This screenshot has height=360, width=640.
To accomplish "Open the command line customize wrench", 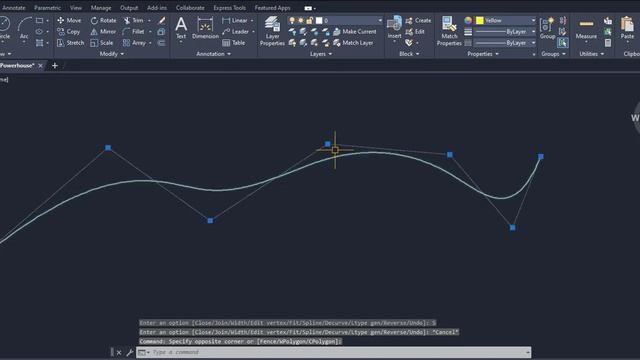I will point(130,352).
